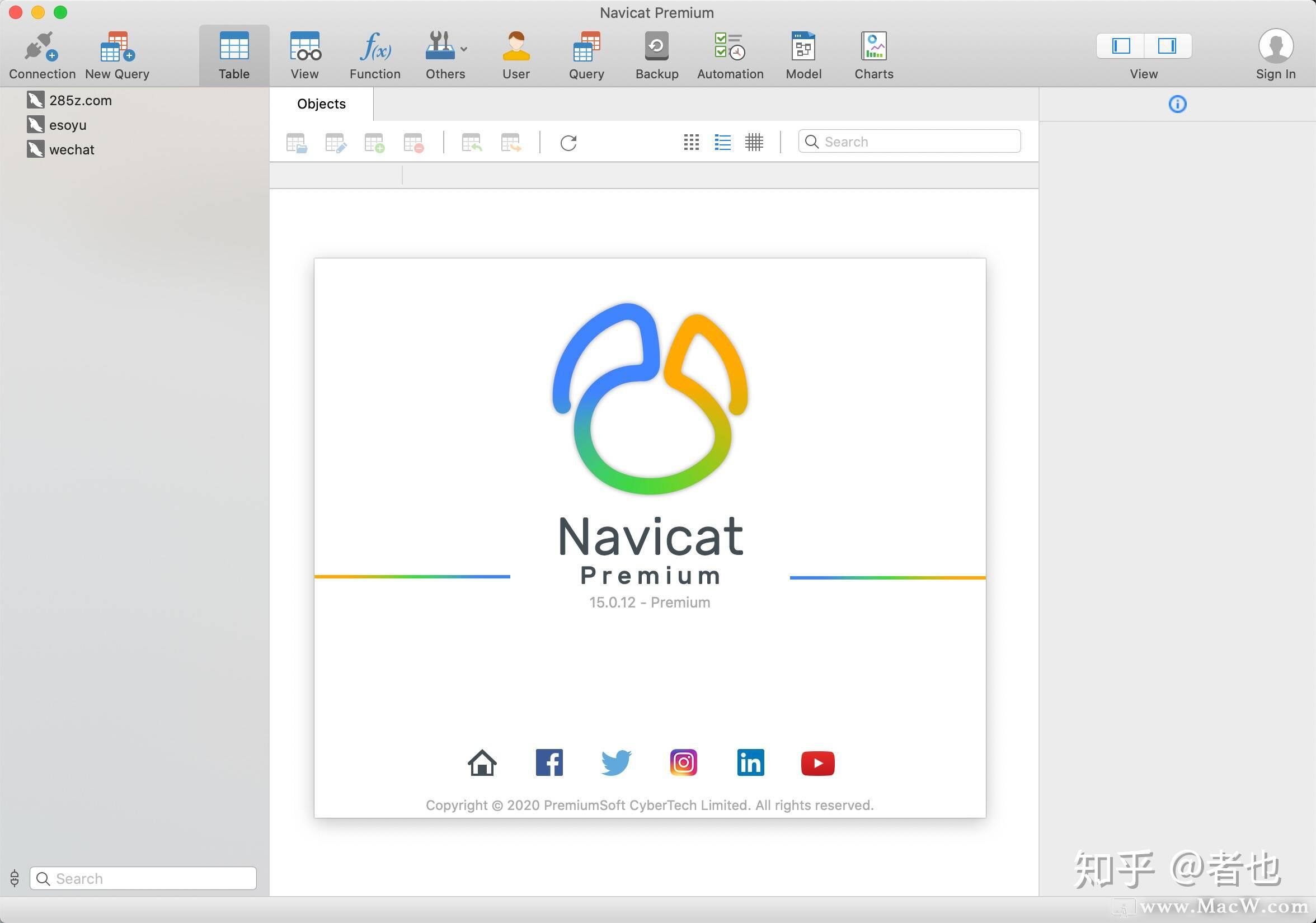Open the Instagram link icon
This screenshot has width=1316, height=923.
683,762
